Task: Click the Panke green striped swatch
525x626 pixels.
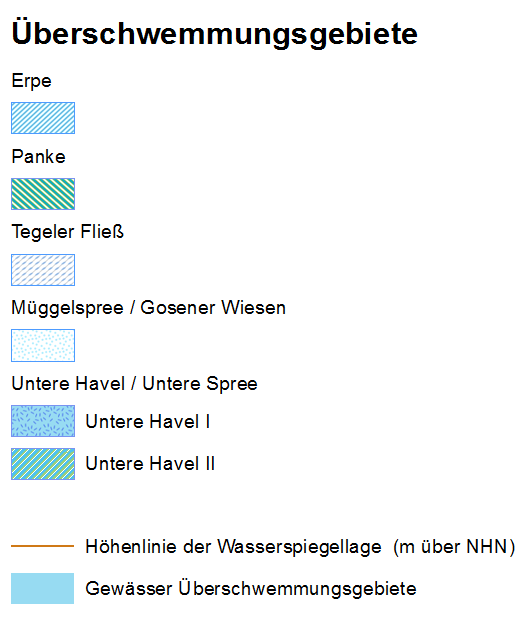Action: 43,194
